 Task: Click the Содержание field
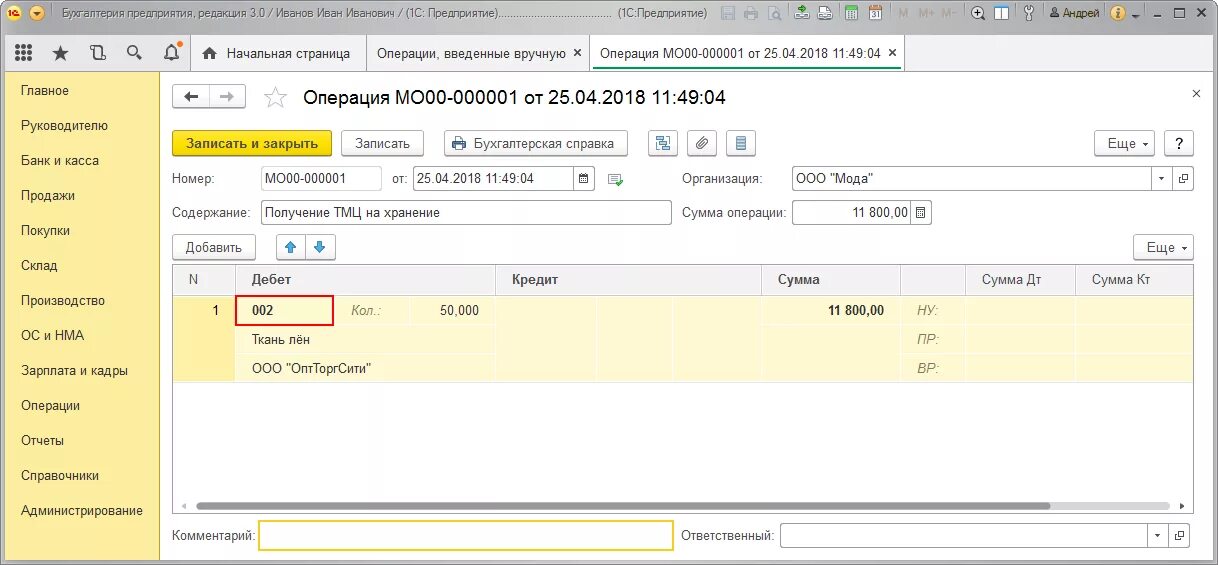pos(466,213)
